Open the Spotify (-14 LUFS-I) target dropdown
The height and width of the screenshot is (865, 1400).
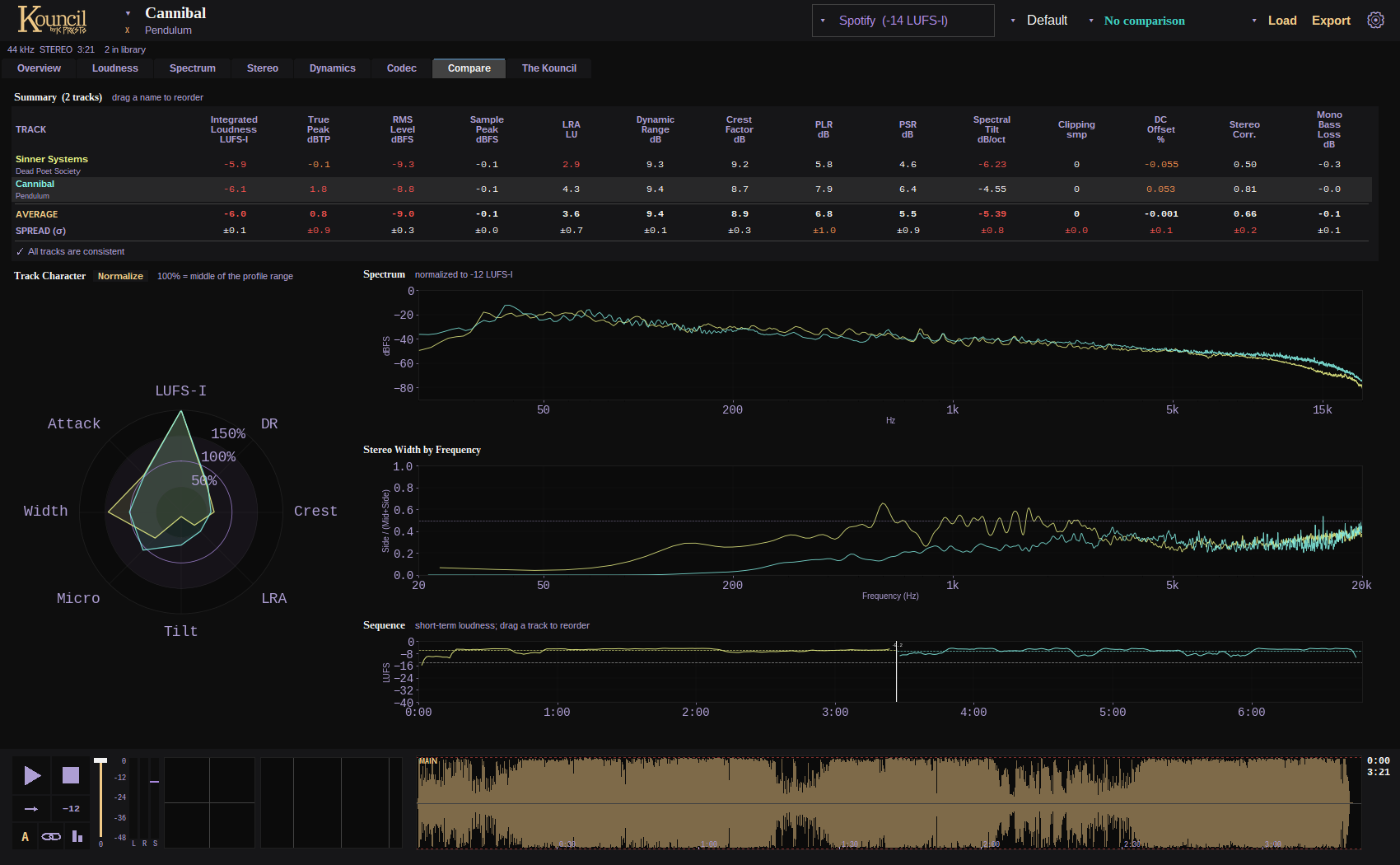[903, 21]
